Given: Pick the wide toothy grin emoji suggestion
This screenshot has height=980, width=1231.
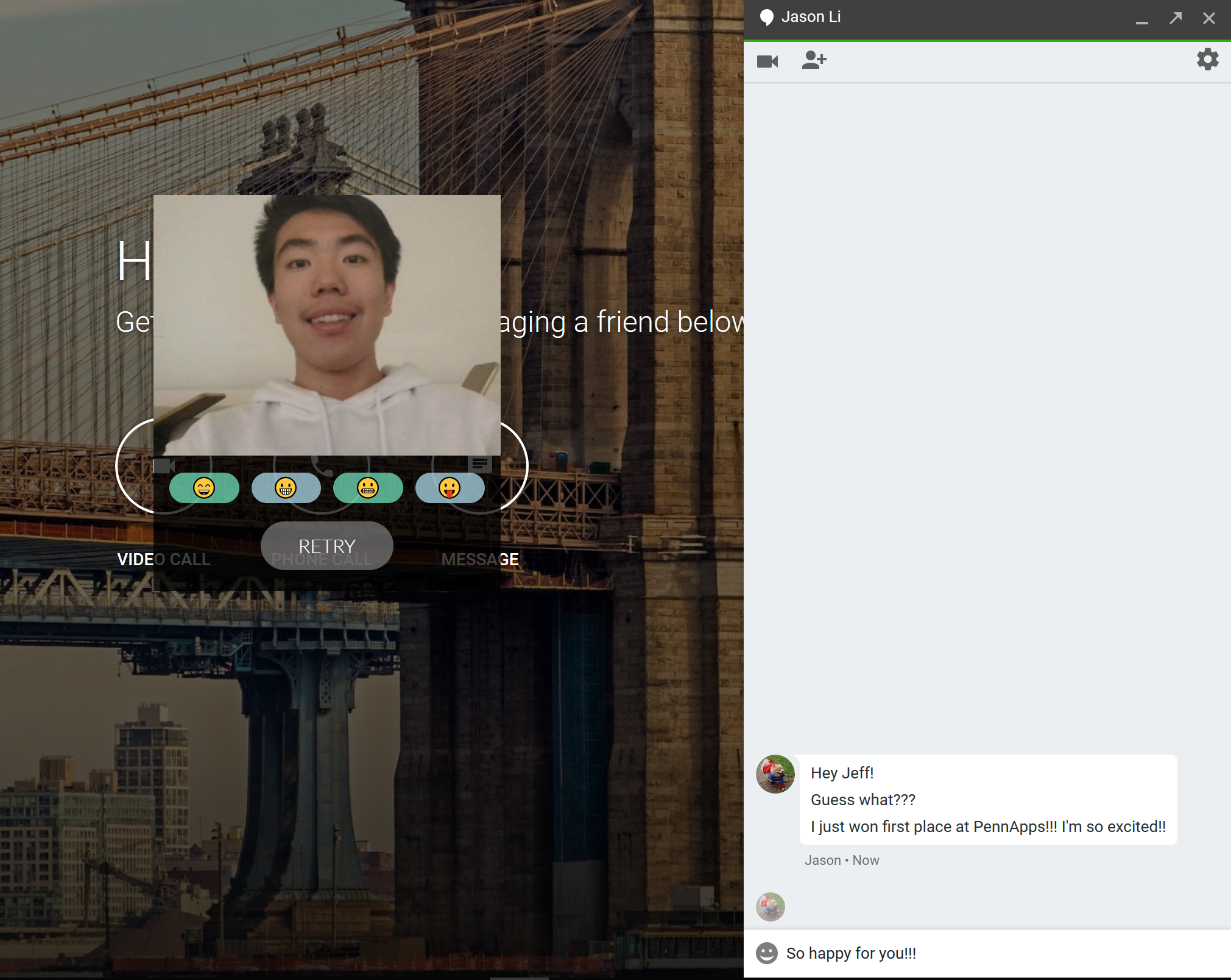Looking at the screenshot, I should point(286,488).
